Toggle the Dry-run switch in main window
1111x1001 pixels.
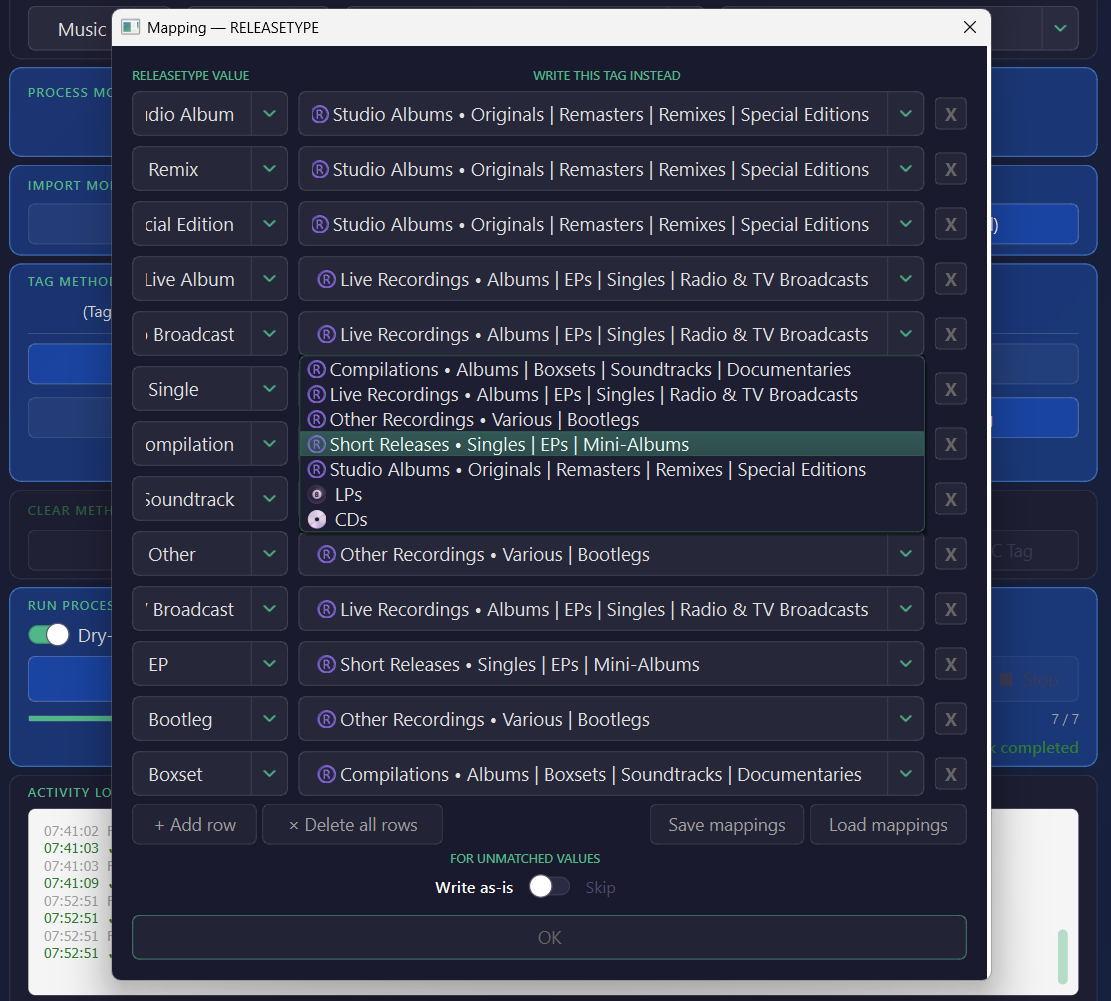click(x=48, y=635)
